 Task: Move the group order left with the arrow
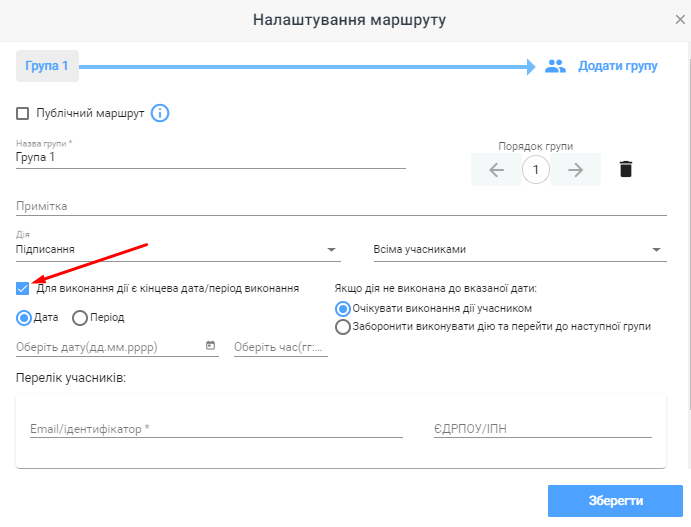click(496, 170)
